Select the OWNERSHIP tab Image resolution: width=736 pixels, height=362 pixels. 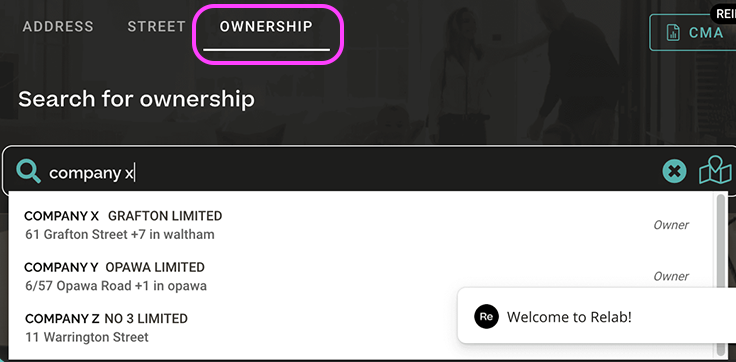[266, 27]
